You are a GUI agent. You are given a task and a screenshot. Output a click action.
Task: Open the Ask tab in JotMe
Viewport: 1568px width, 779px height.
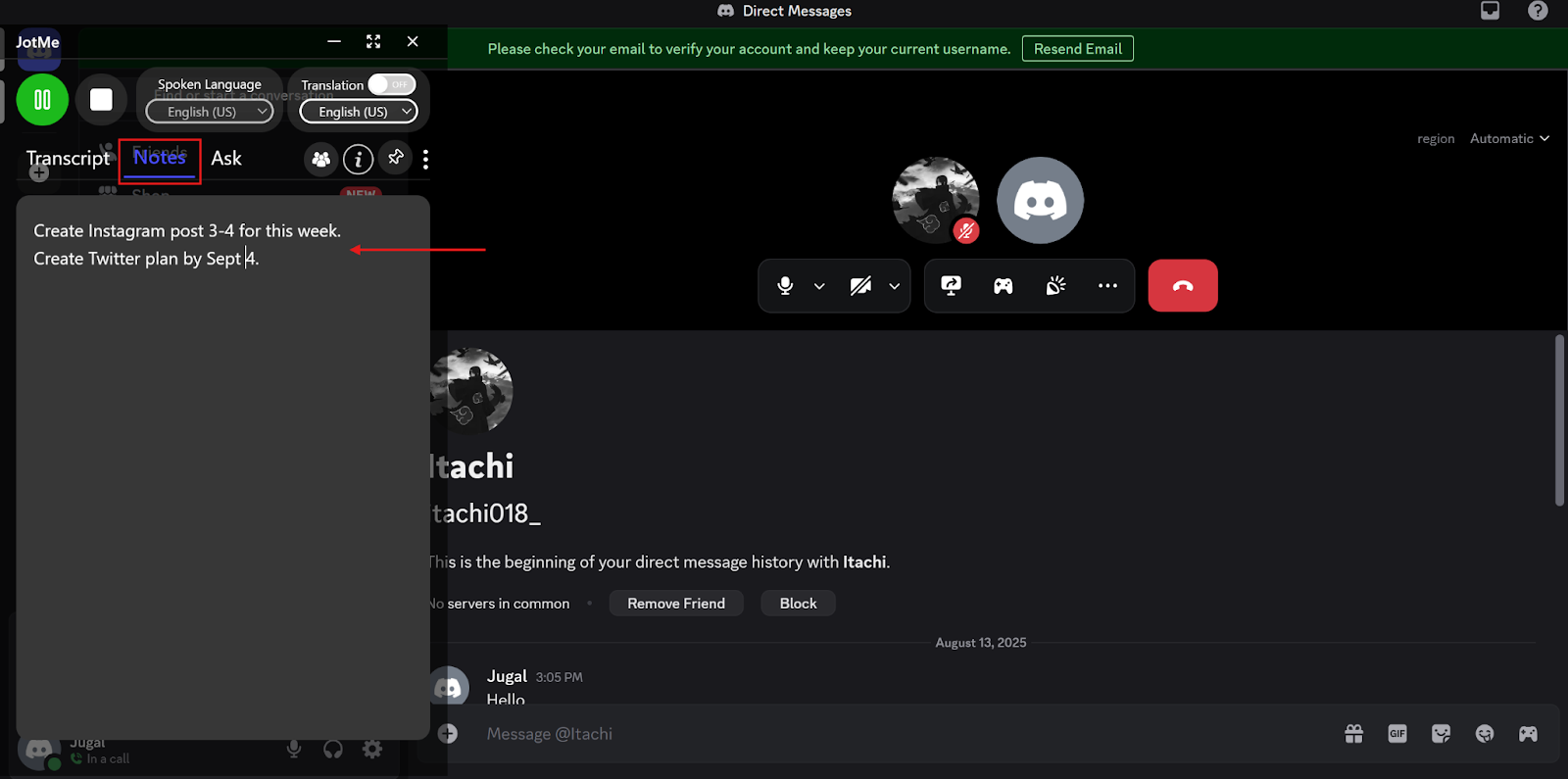click(x=226, y=159)
